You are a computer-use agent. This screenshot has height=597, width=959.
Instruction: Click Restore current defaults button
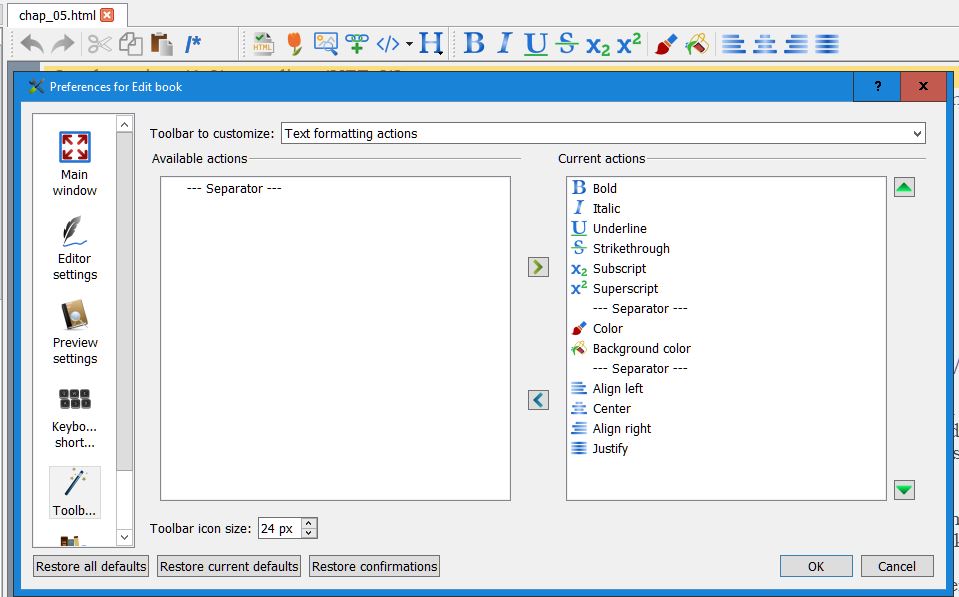click(229, 566)
